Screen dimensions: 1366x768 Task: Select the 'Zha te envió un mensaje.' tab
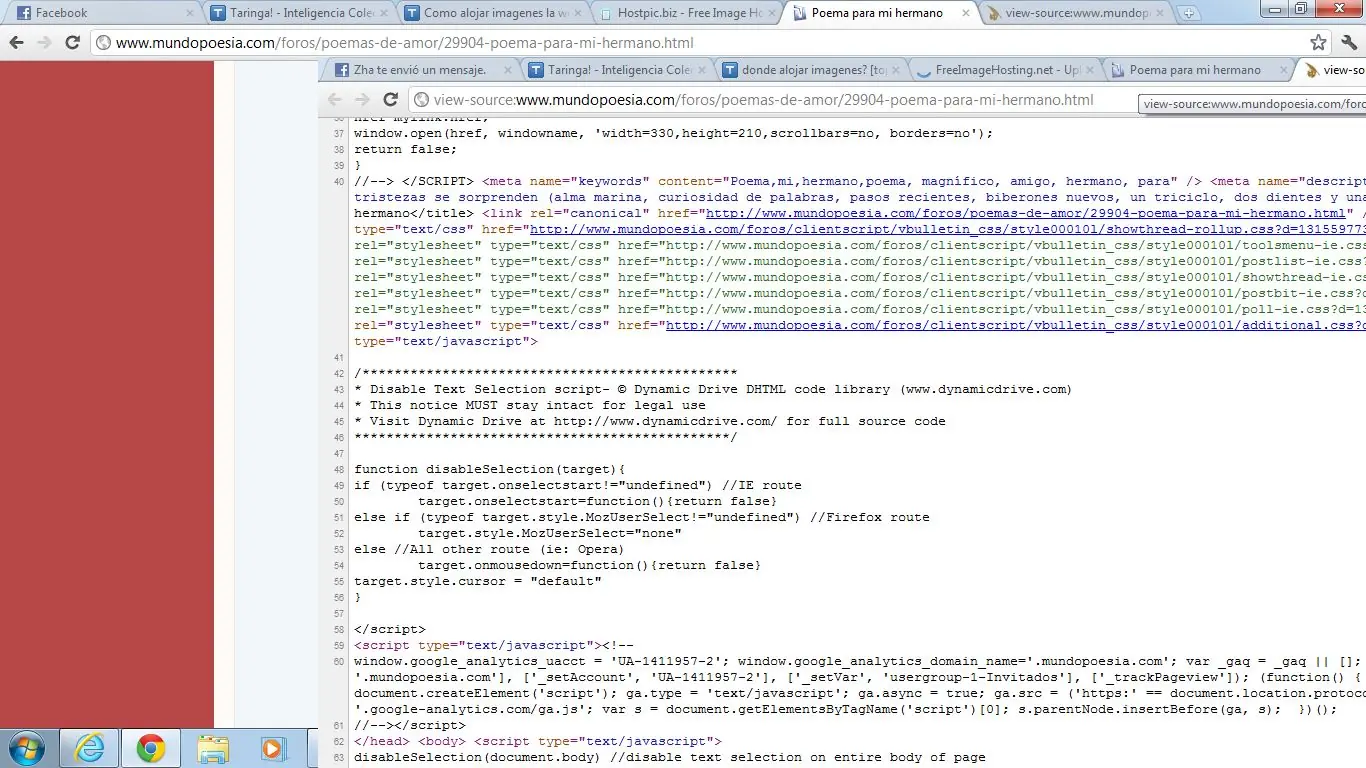tap(423, 70)
